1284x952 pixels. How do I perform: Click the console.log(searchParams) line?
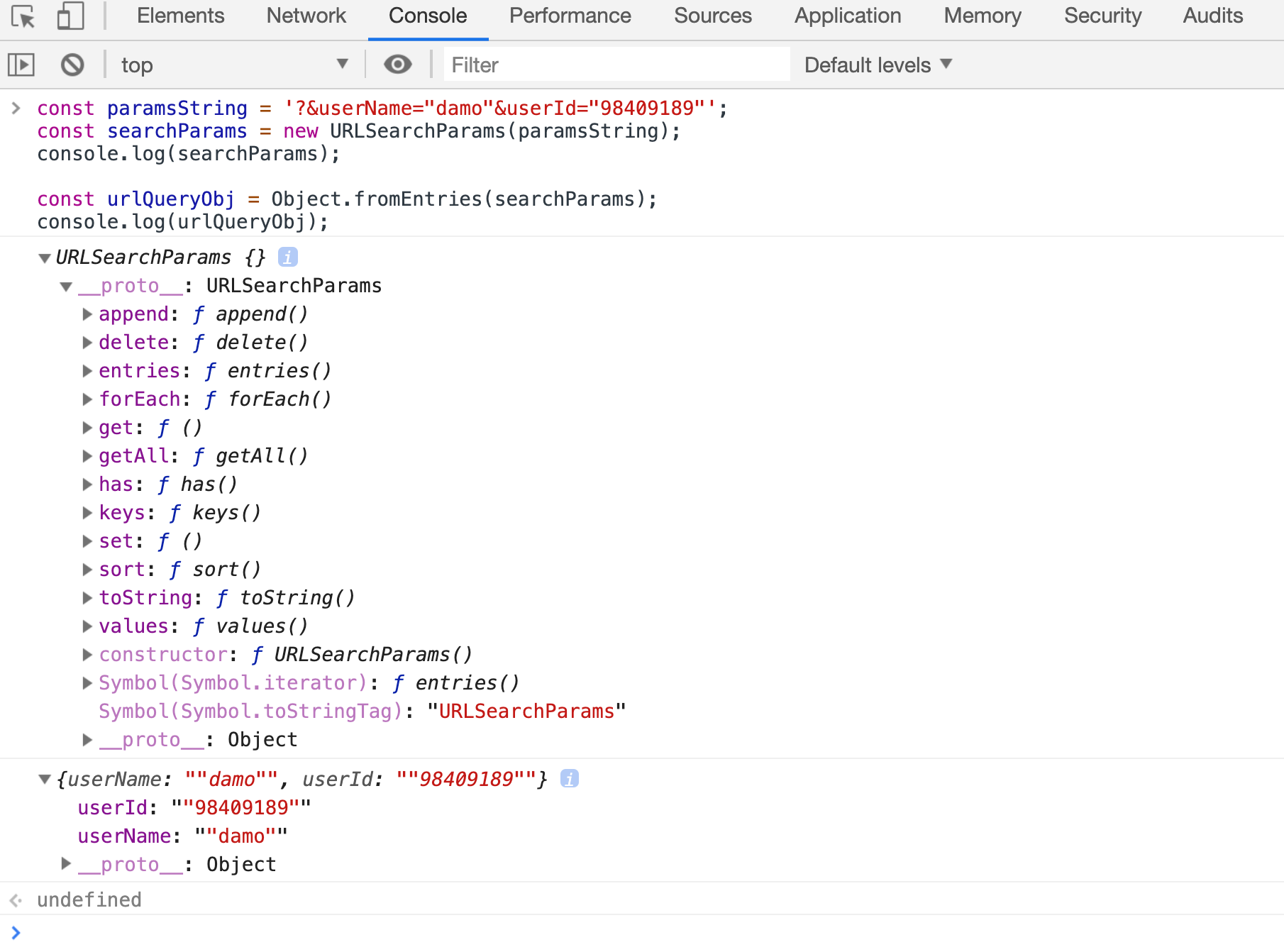click(189, 153)
